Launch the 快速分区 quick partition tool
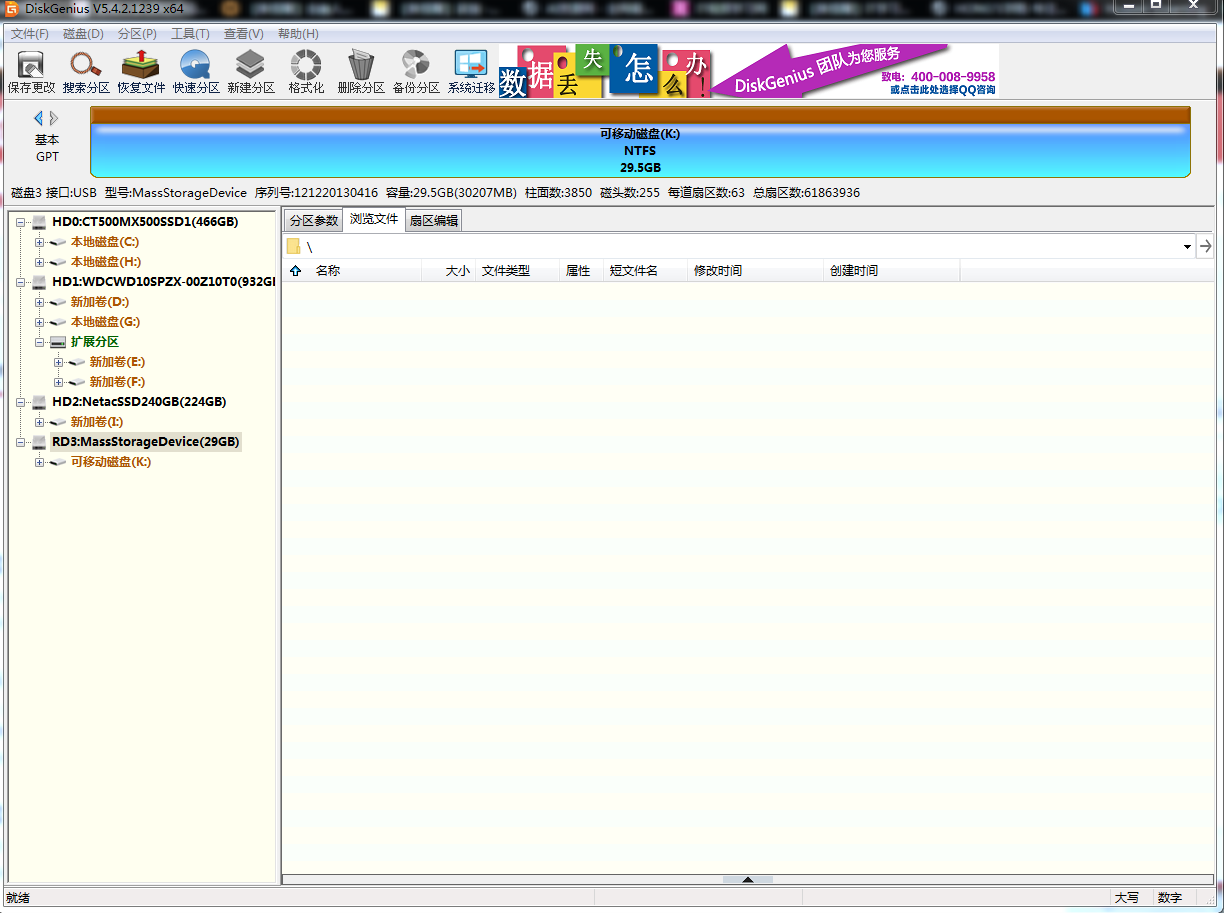The image size is (1224, 913). coord(196,72)
